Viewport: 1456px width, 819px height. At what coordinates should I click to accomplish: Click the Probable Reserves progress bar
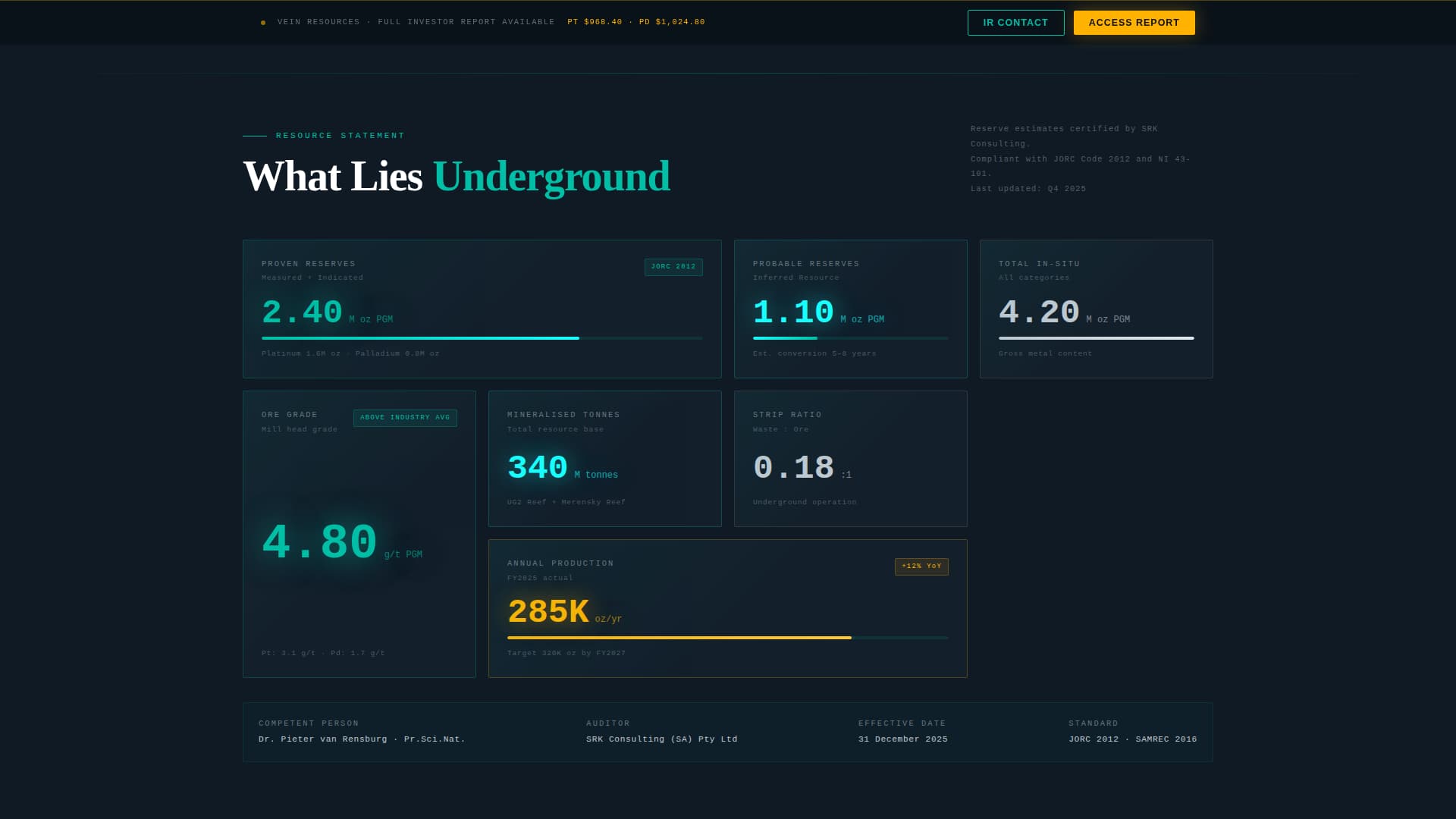point(850,338)
